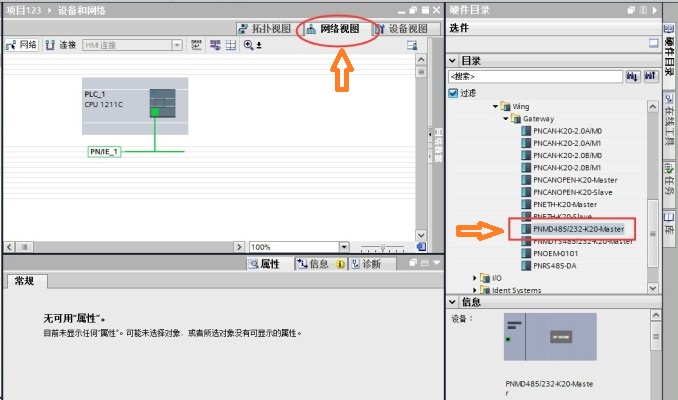Collapse hardware catalog panel with right arrow icon
Image resolution: width=678 pixels, height=400 pixels.
655,10
